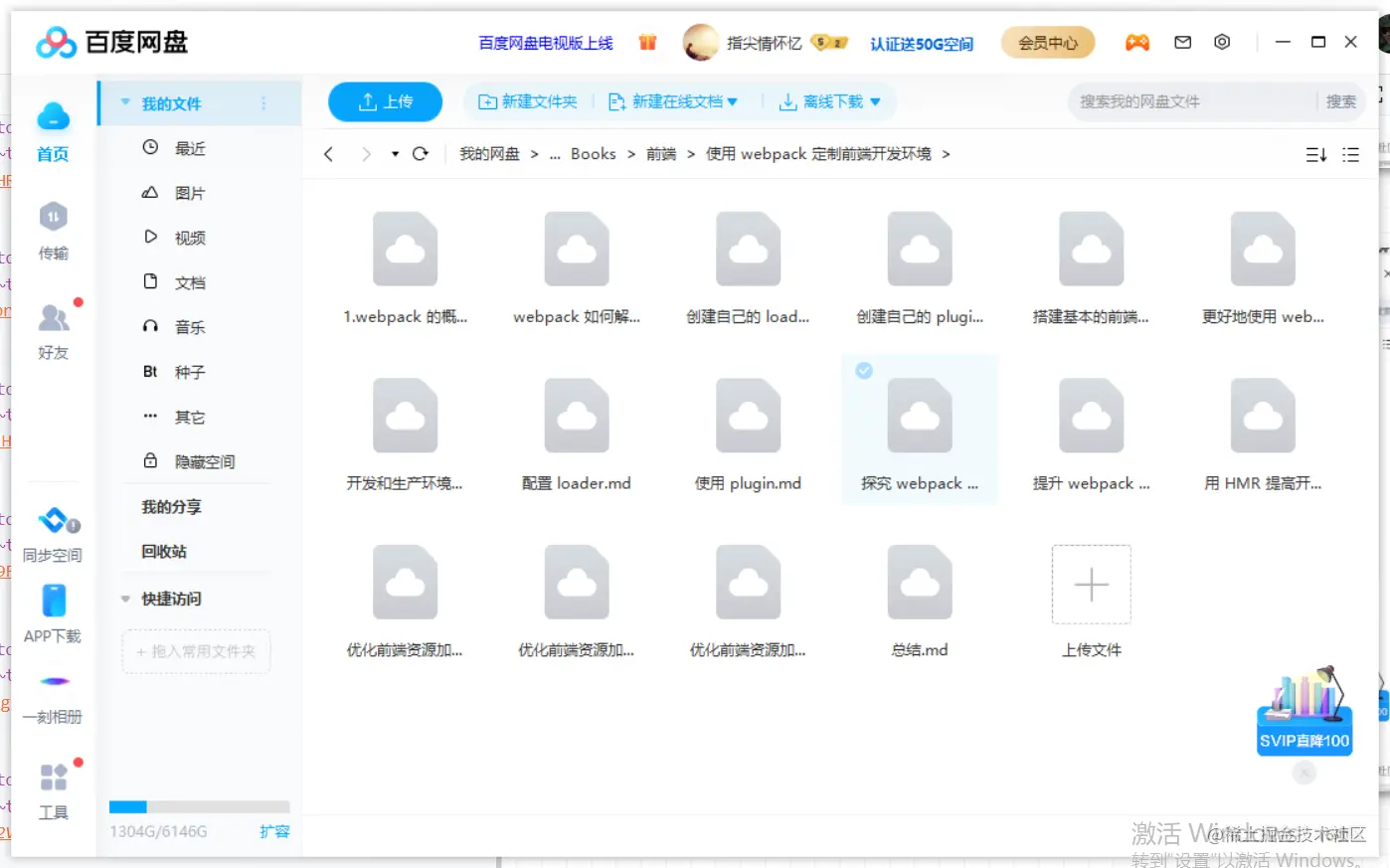The width and height of the screenshot is (1390, 868).
Task: Go back with the left arrow
Action: tap(328, 154)
